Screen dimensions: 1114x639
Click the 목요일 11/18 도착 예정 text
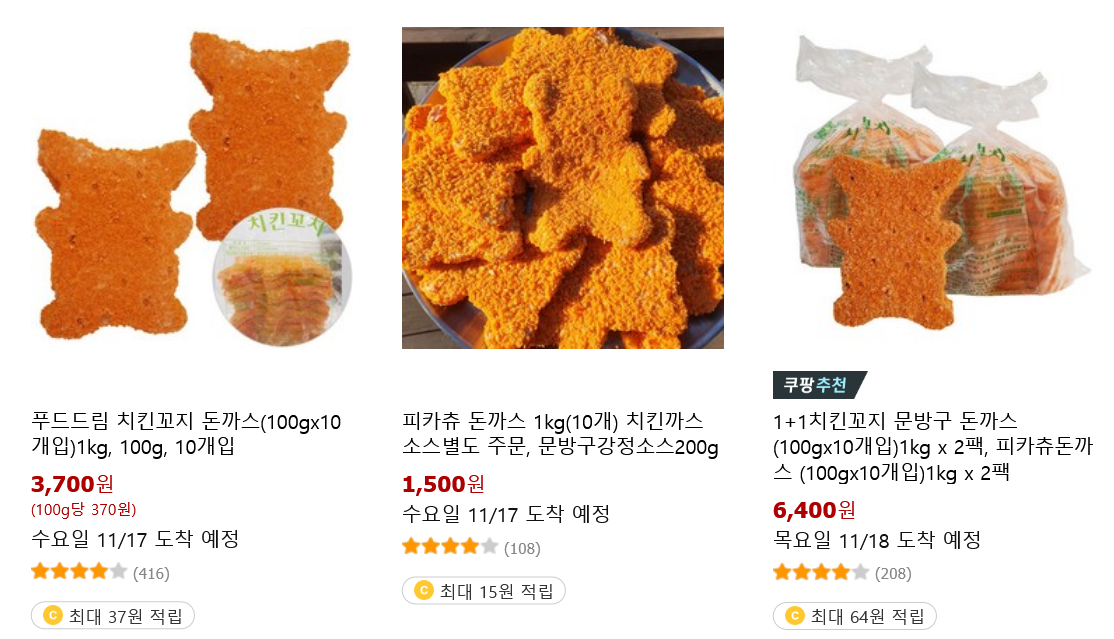pos(877,540)
